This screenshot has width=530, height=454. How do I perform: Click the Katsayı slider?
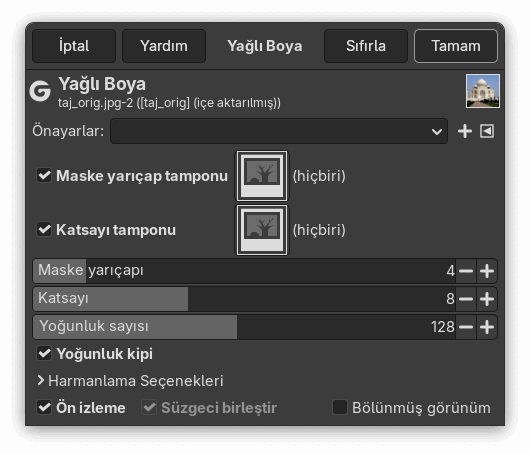[x=244, y=299]
